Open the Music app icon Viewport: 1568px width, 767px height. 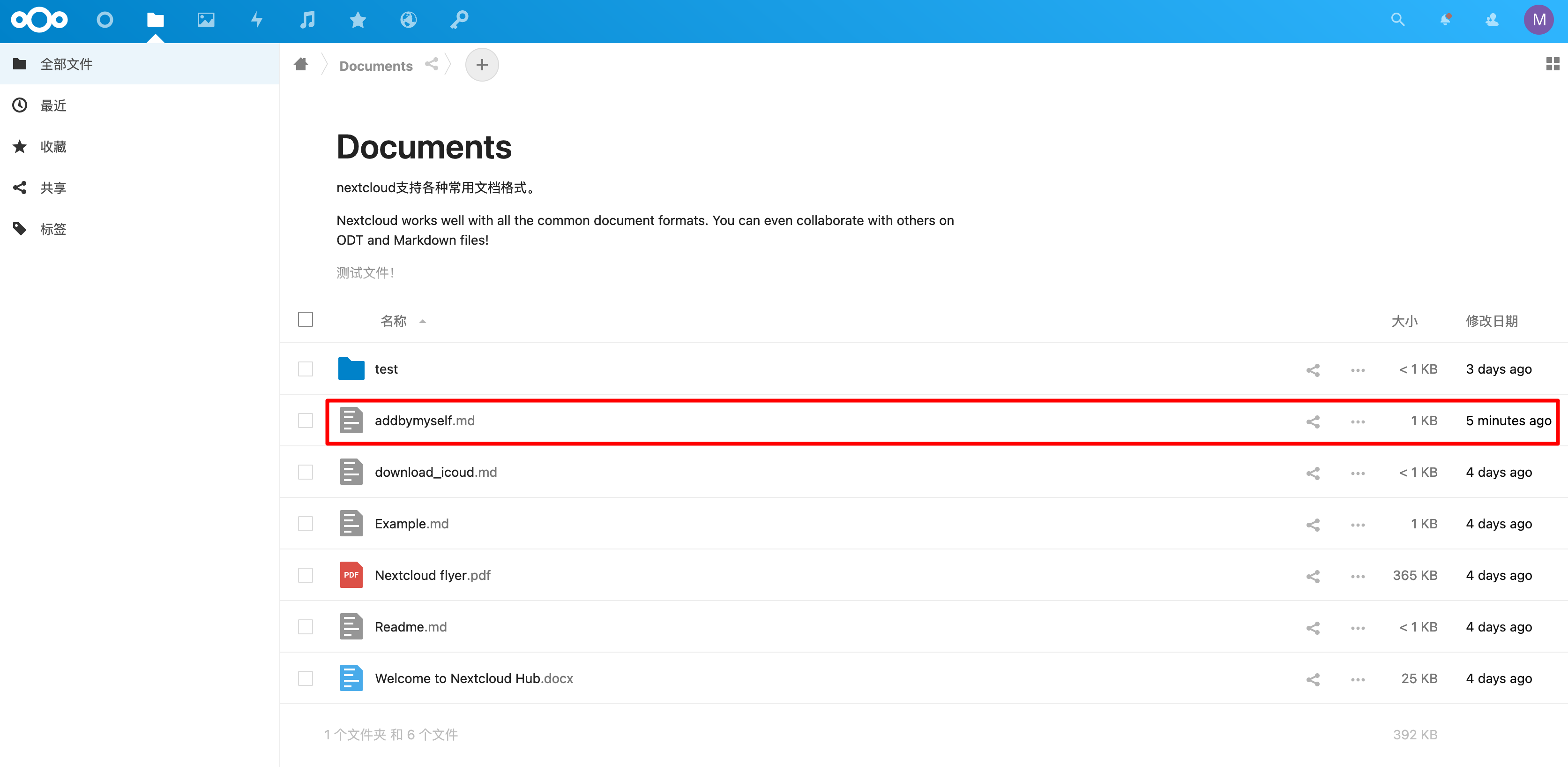click(307, 20)
